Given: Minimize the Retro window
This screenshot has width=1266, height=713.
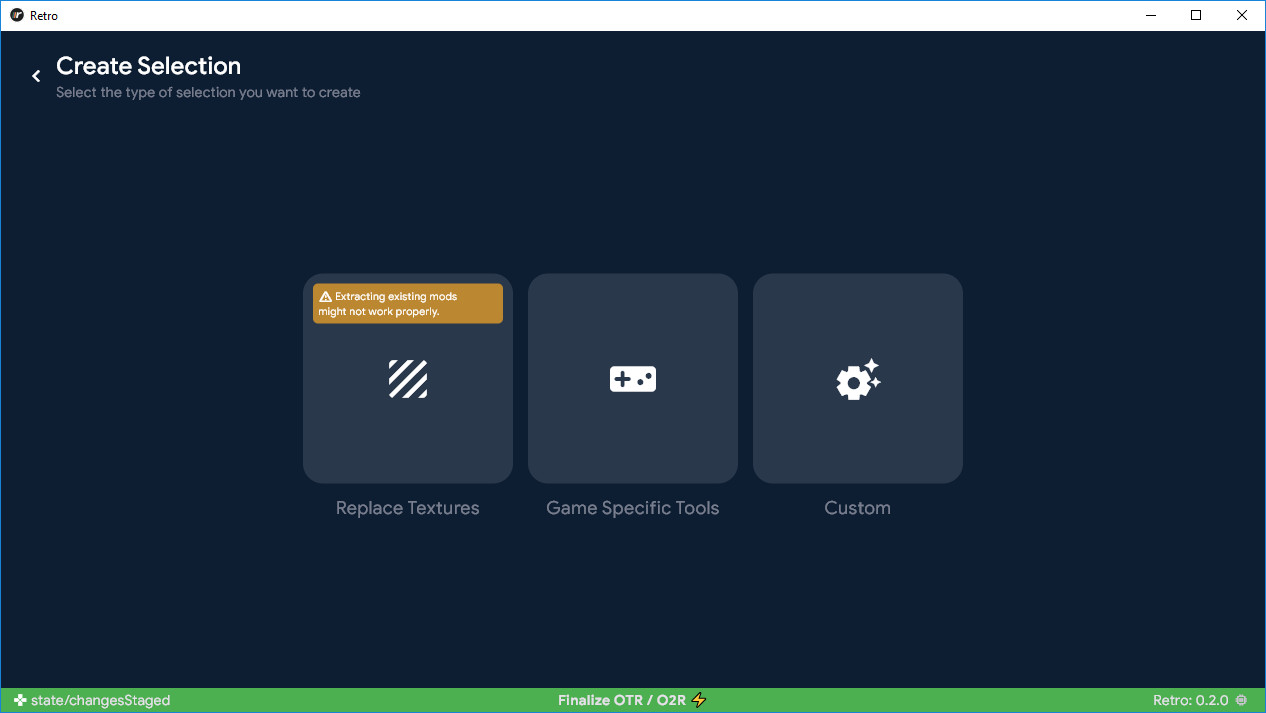Looking at the screenshot, I should (1149, 15).
